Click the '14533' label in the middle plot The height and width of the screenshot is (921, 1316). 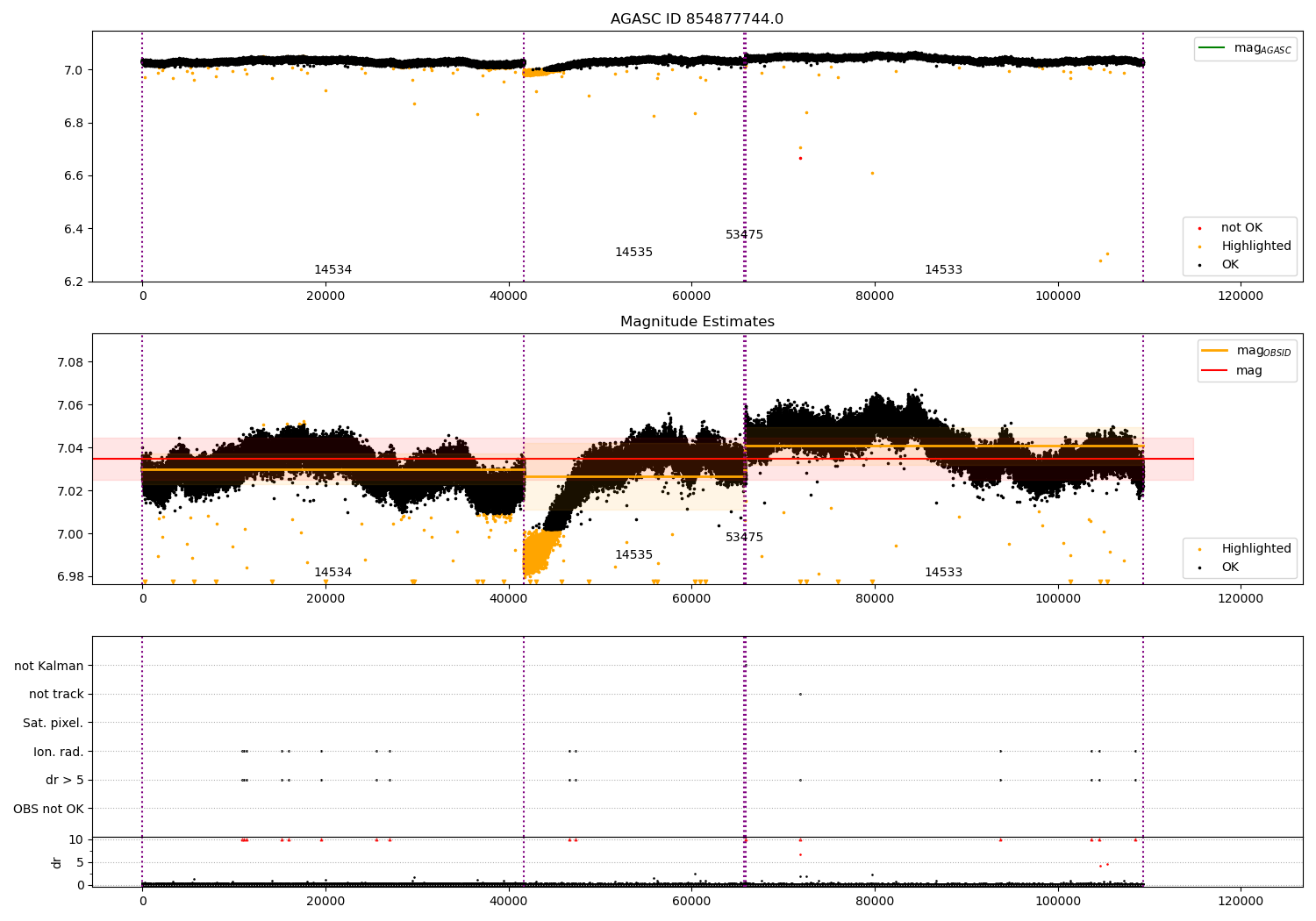[x=943, y=573]
